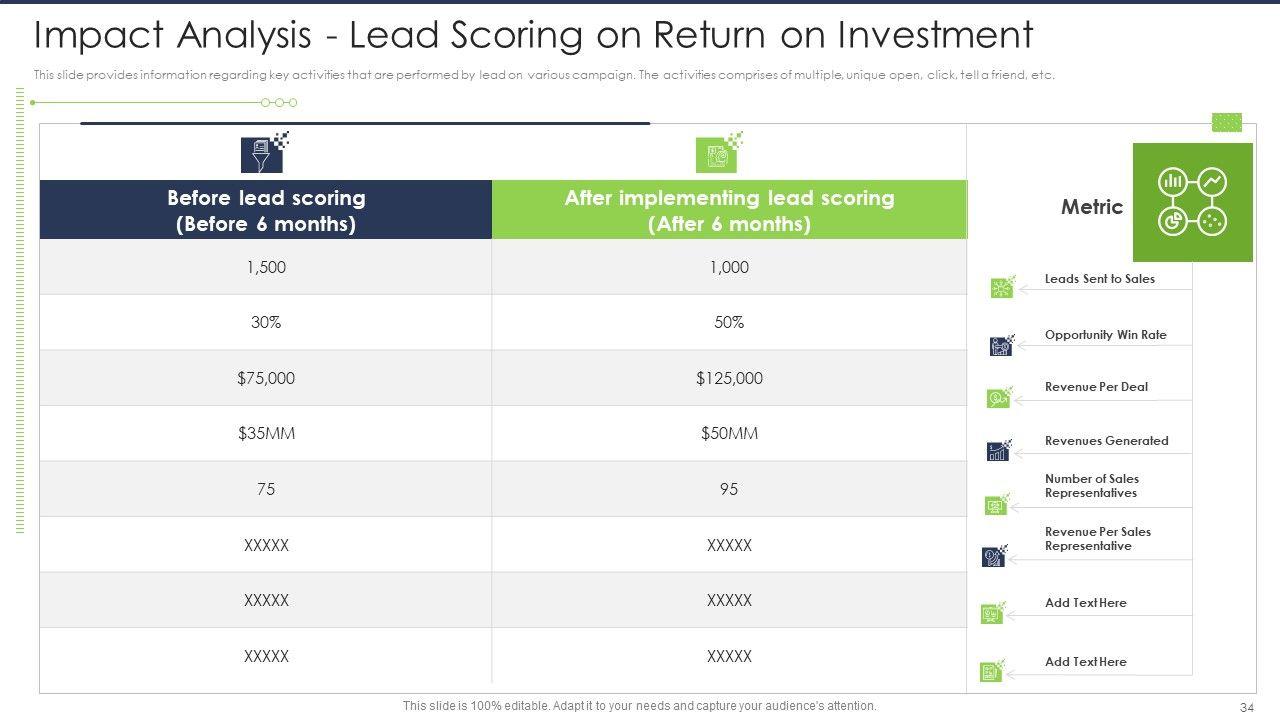Click the bar chart icon beside Revenues Generated

point(999,451)
